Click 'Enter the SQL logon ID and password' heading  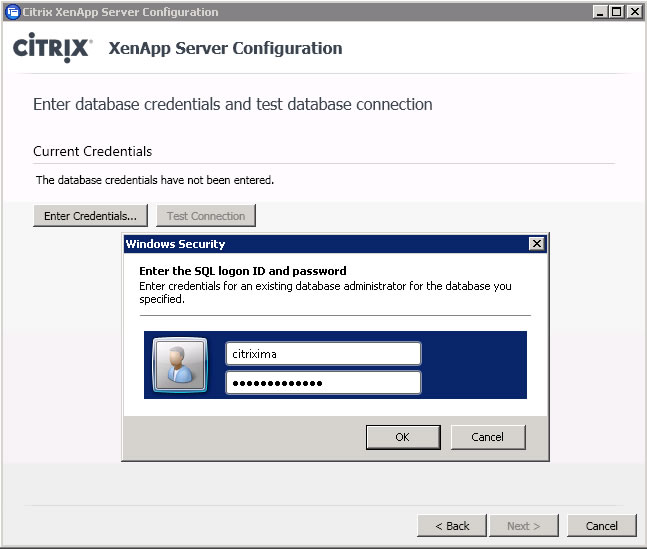pos(243,271)
